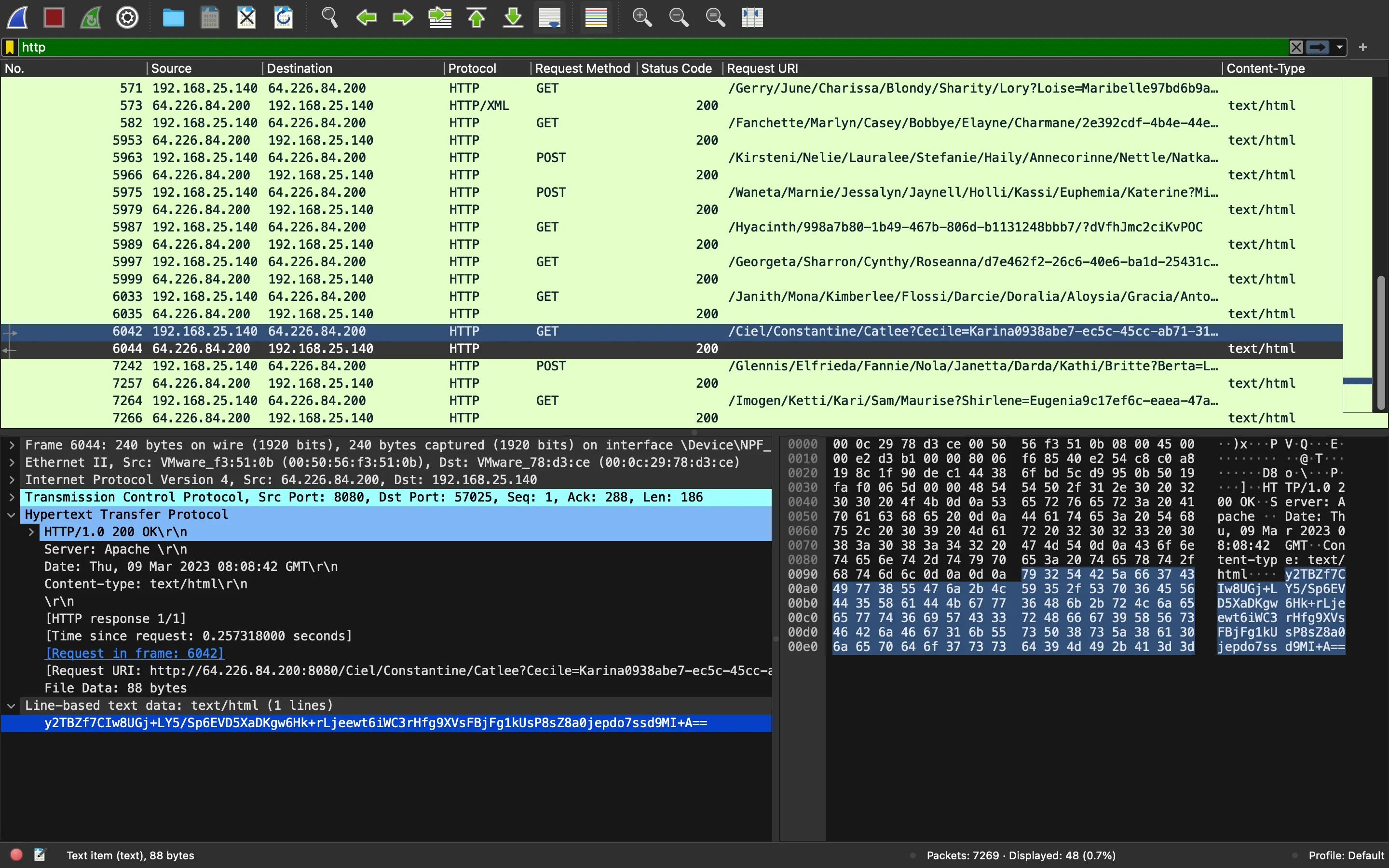Reload this capture file icon
Screen dimensions: 1389x868
click(x=284, y=17)
